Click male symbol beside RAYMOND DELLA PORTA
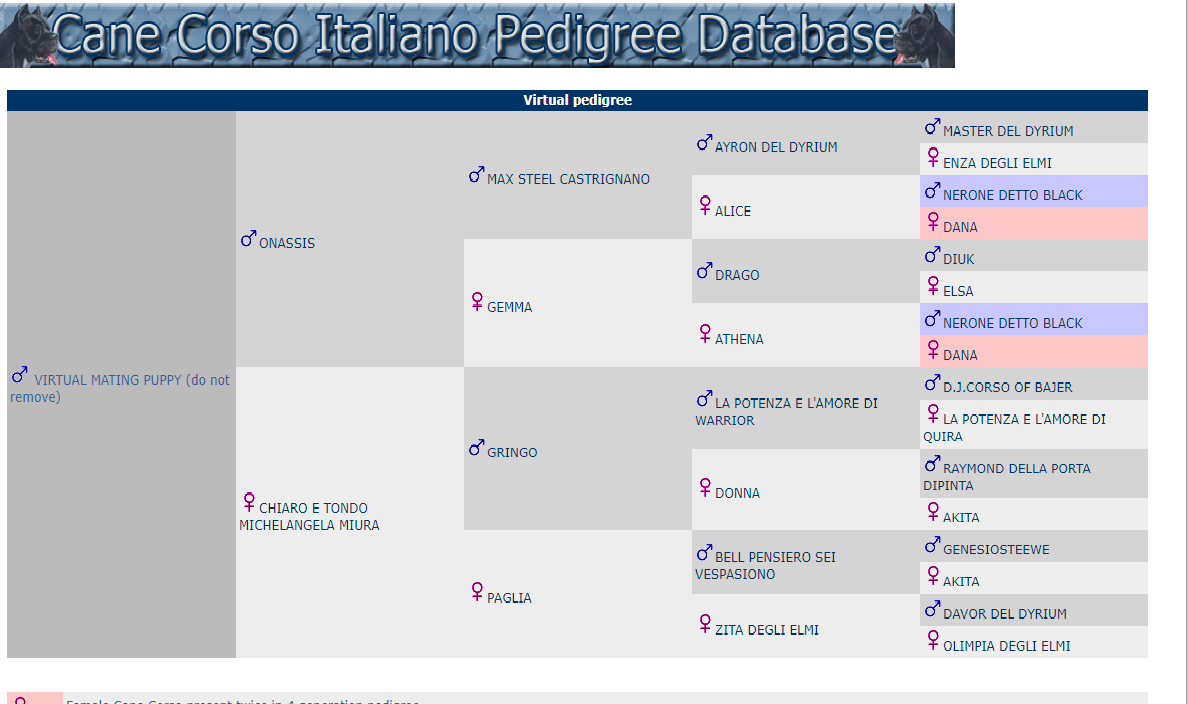The width and height of the screenshot is (1188, 704). click(x=933, y=463)
